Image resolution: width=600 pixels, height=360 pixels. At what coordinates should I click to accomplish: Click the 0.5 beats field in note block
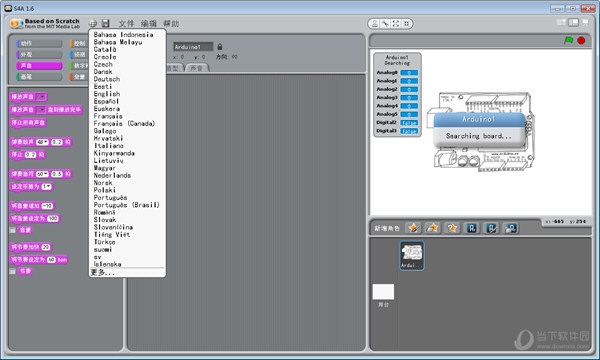click(x=57, y=174)
